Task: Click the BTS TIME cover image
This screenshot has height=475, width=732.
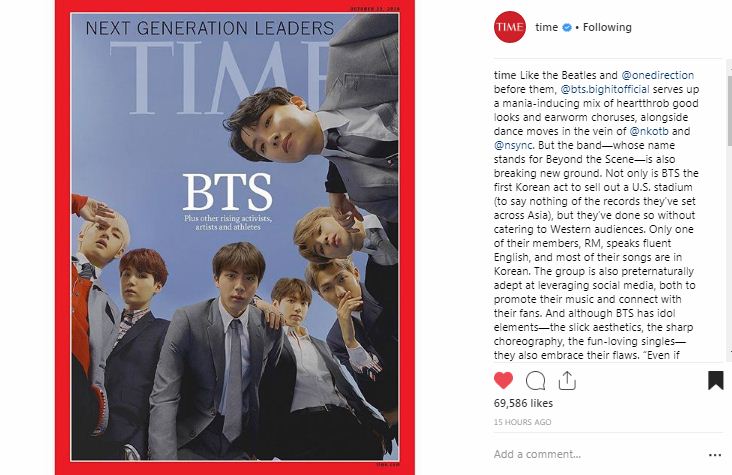Action: pos(235,237)
